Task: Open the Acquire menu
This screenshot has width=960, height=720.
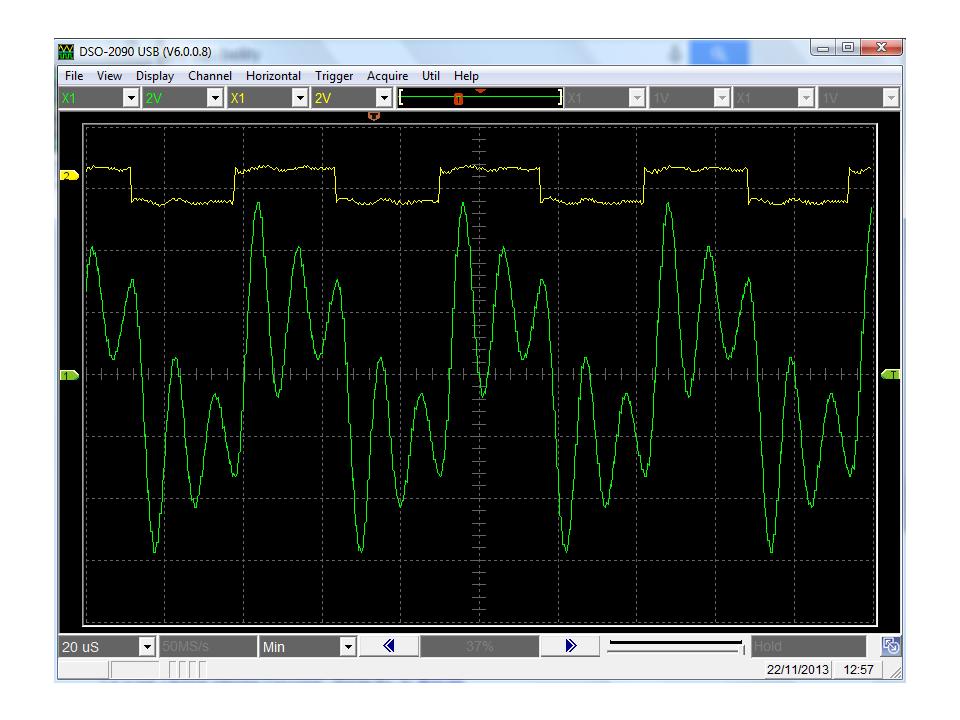Action: click(x=387, y=76)
